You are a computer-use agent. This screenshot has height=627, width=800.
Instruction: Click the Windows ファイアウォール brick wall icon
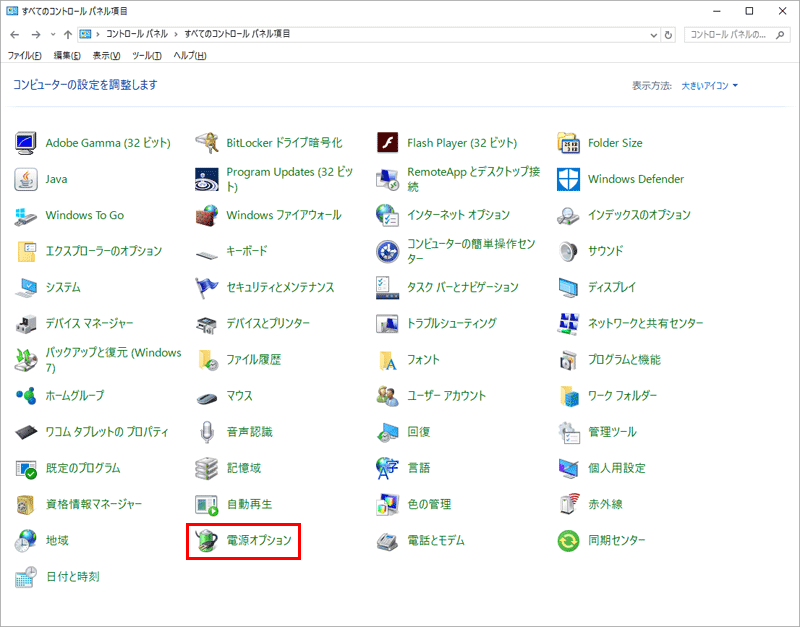[x=207, y=215]
